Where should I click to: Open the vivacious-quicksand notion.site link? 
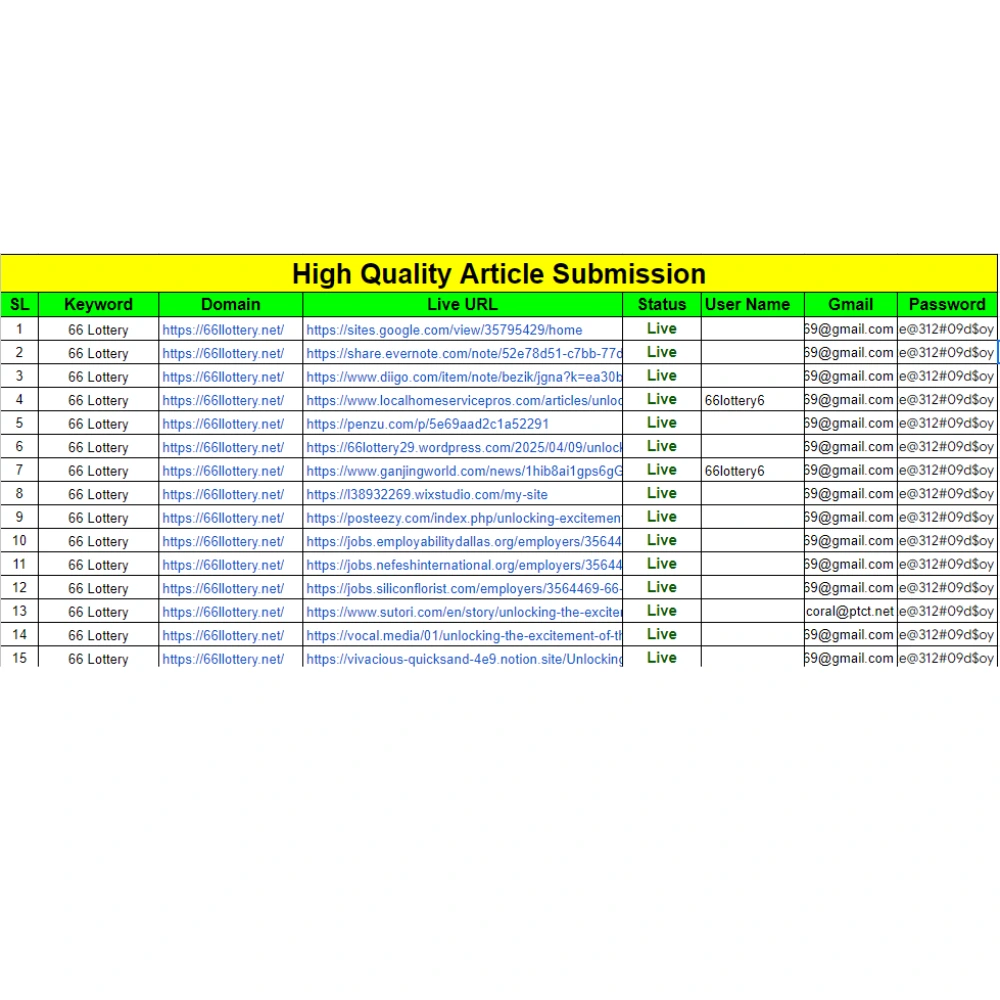(464, 659)
